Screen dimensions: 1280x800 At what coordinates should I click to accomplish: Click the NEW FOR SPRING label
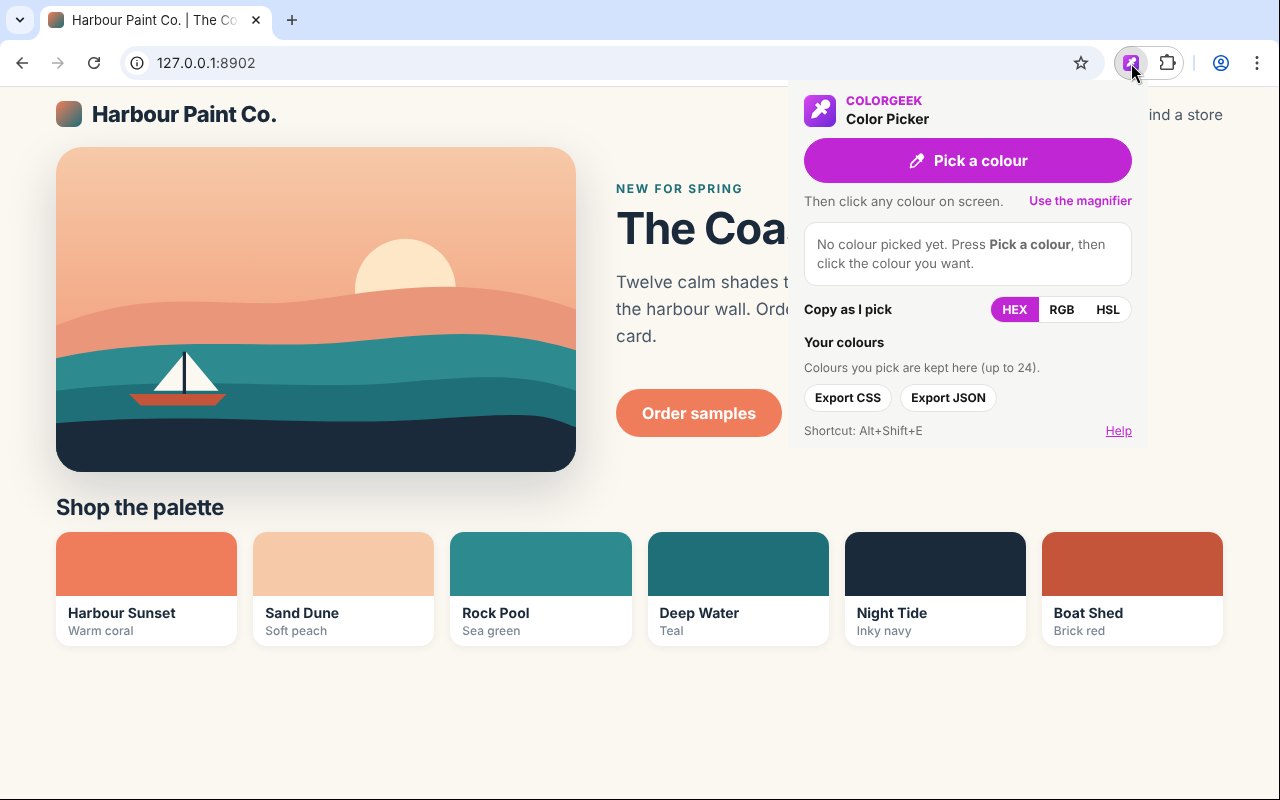pyautogui.click(x=679, y=188)
